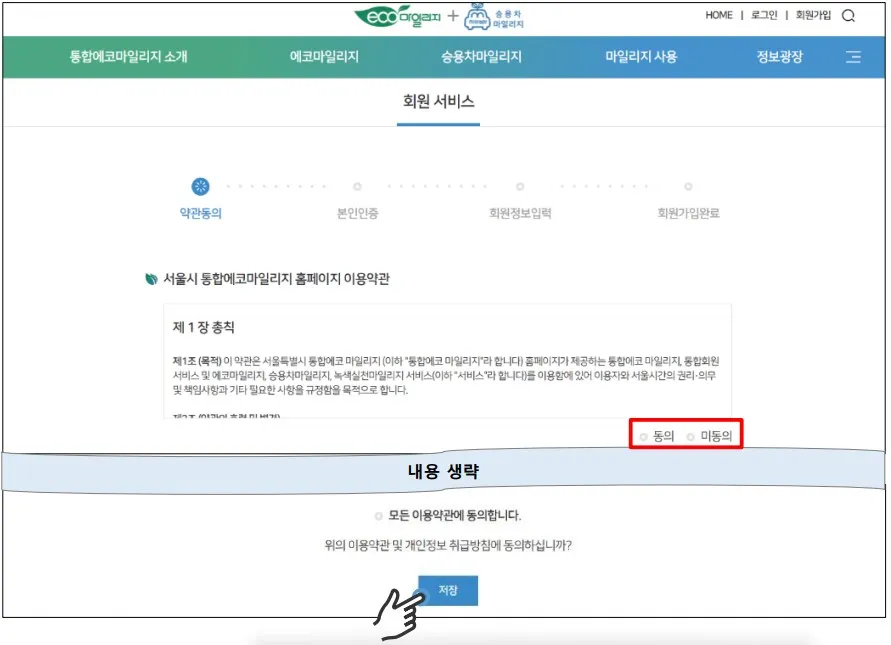Select the 회원정보입력 step circle
The image size is (891, 645).
point(519,187)
